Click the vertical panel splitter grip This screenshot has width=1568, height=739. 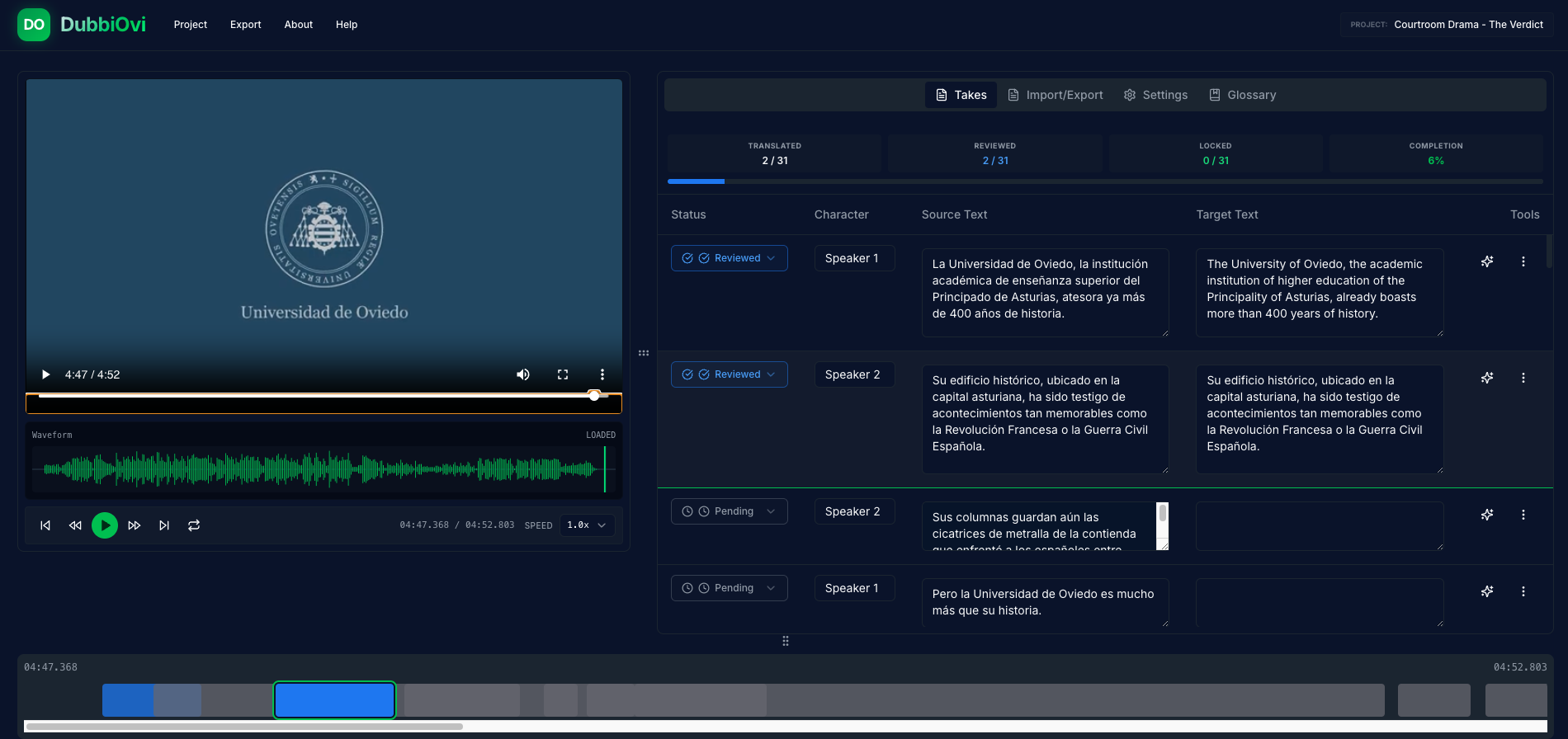pyautogui.click(x=644, y=353)
